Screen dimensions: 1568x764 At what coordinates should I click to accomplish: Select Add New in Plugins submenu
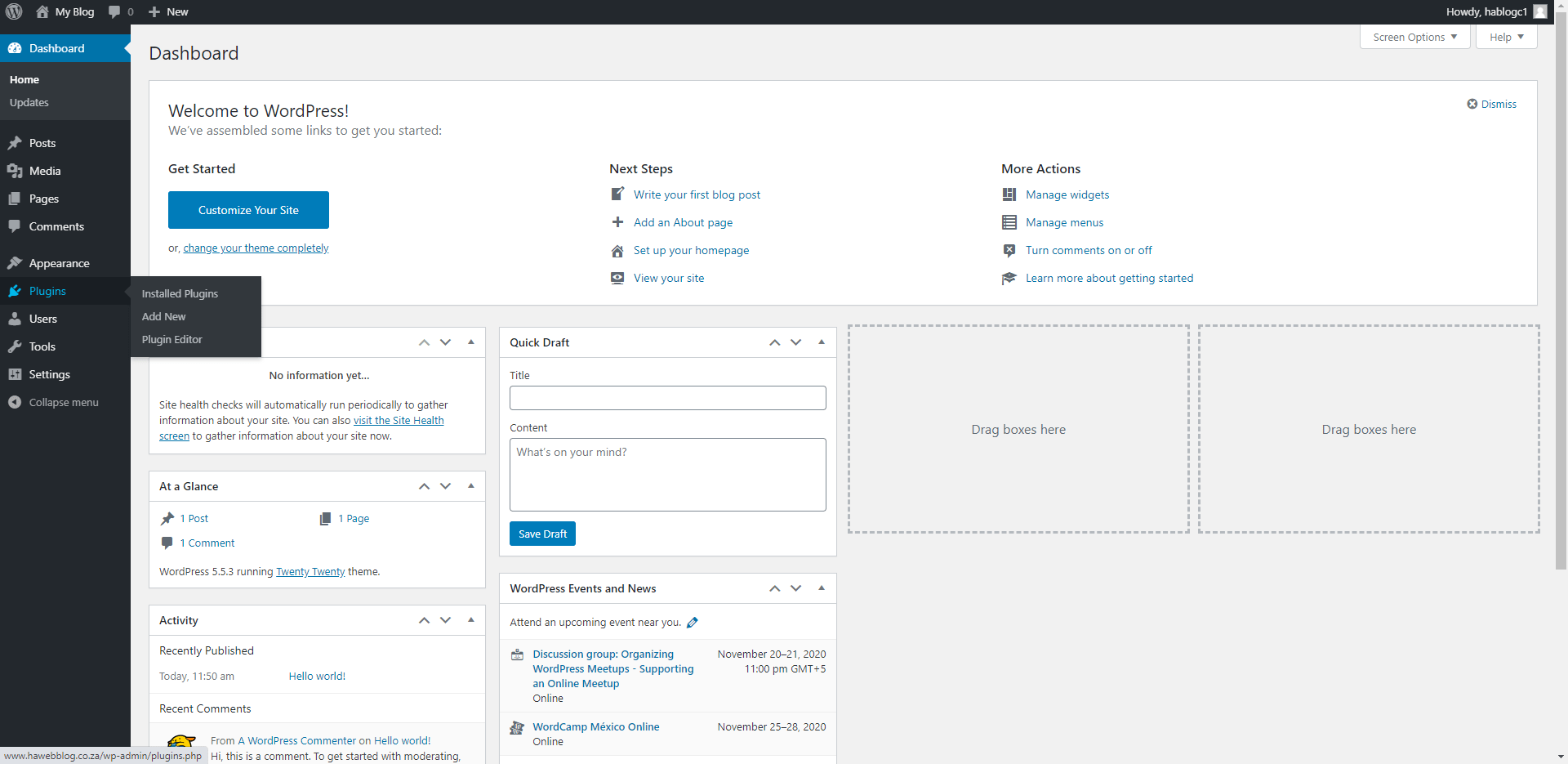coord(164,316)
